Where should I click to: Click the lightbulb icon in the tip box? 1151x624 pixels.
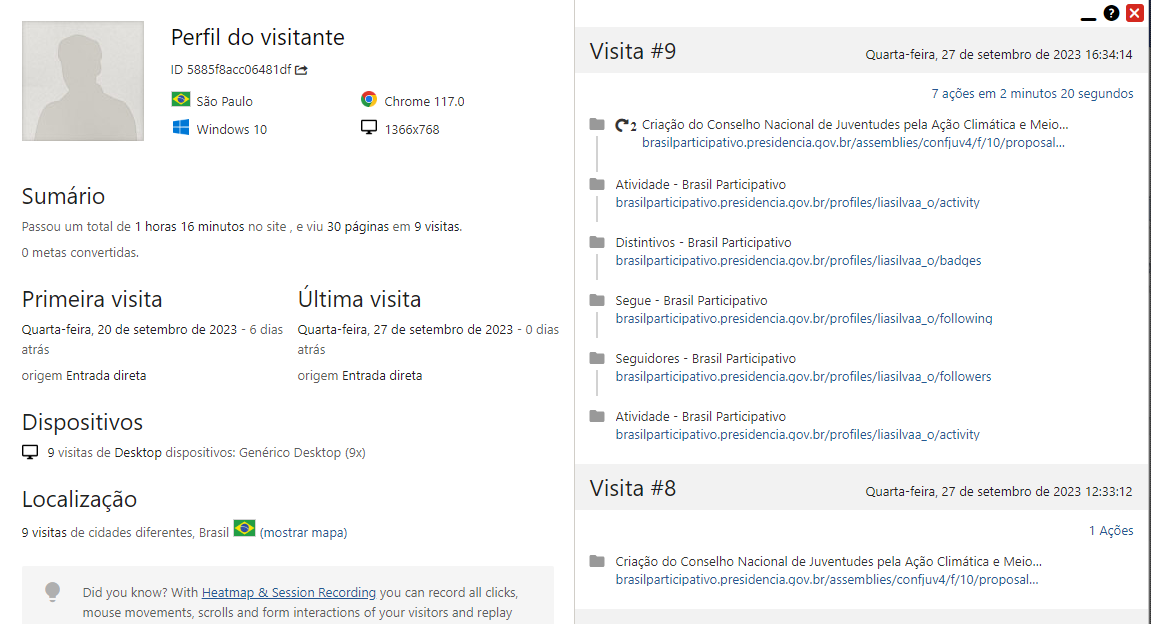53,592
